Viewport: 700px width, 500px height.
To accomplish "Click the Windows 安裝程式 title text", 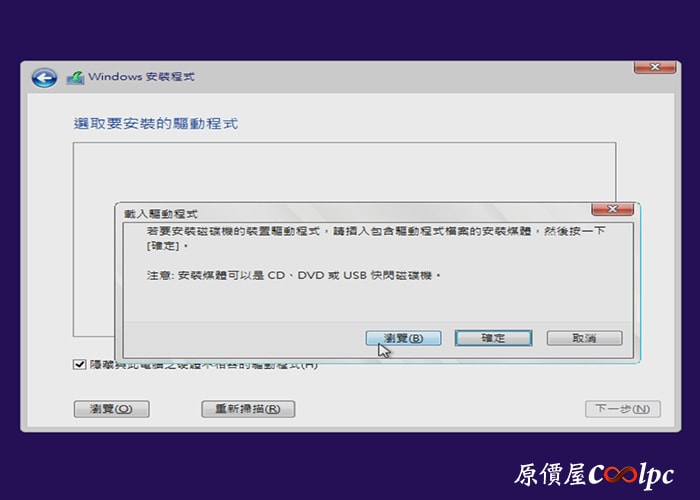I will click(141, 77).
